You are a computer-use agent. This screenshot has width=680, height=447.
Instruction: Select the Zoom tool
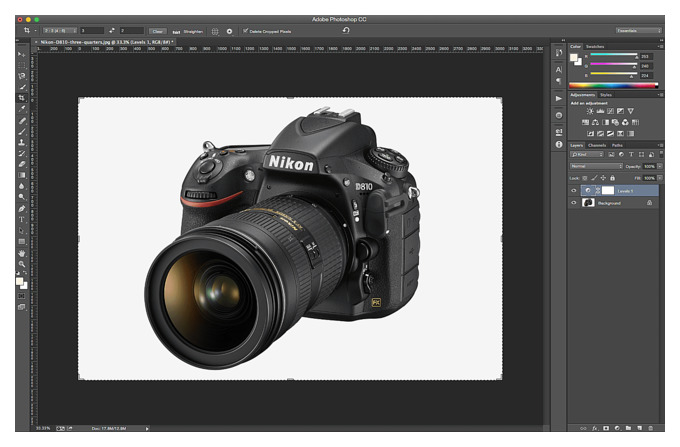pos(21,264)
